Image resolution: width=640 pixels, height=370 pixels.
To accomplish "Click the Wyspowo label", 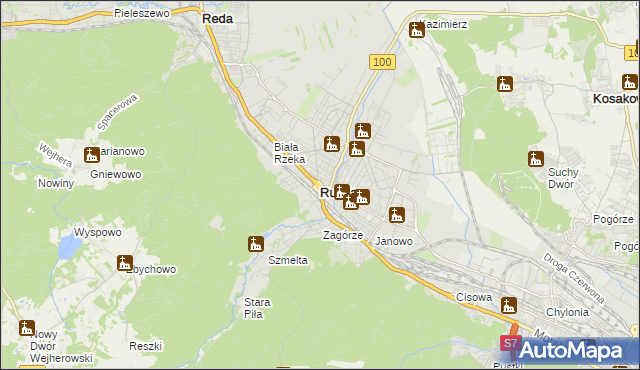I will pos(98,233).
